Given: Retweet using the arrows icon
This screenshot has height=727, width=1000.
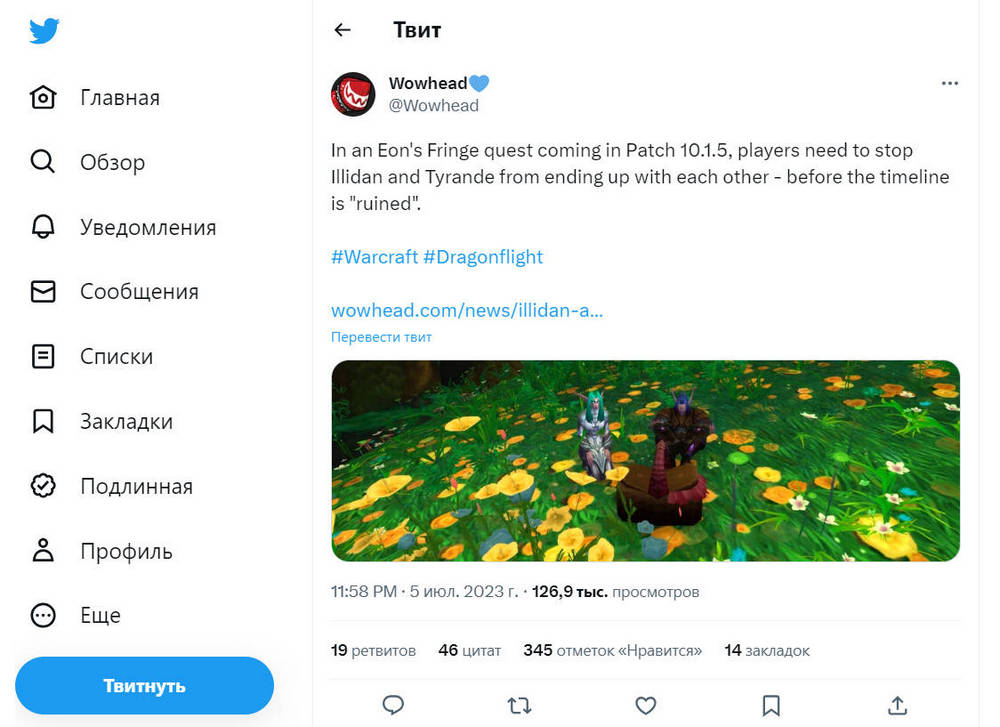Looking at the screenshot, I should 520,705.
